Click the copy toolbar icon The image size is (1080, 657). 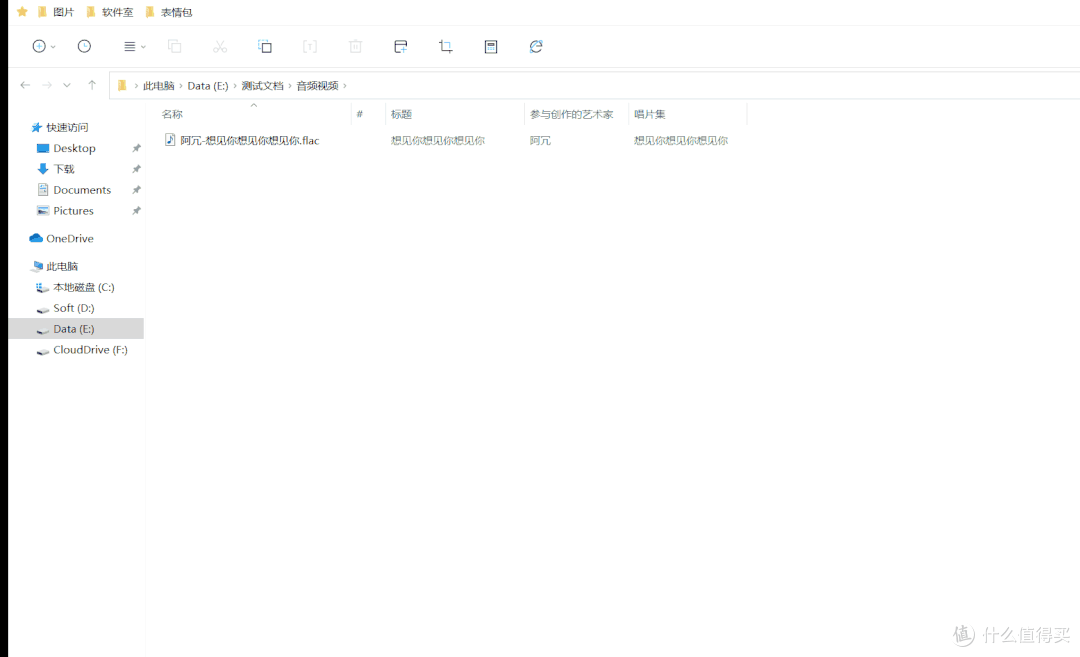pos(174,46)
